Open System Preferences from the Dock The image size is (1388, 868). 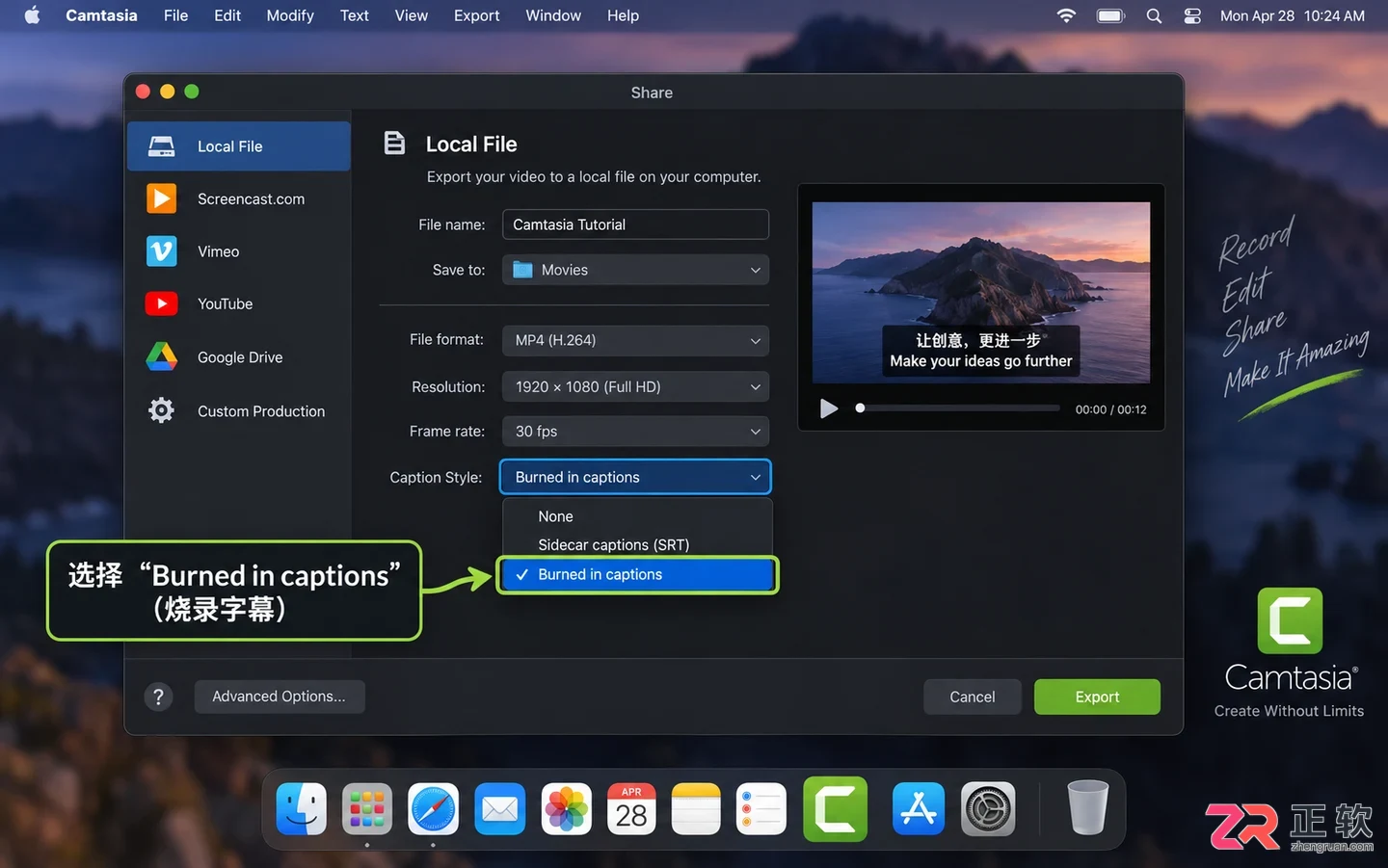pyautogui.click(x=988, y=808)
